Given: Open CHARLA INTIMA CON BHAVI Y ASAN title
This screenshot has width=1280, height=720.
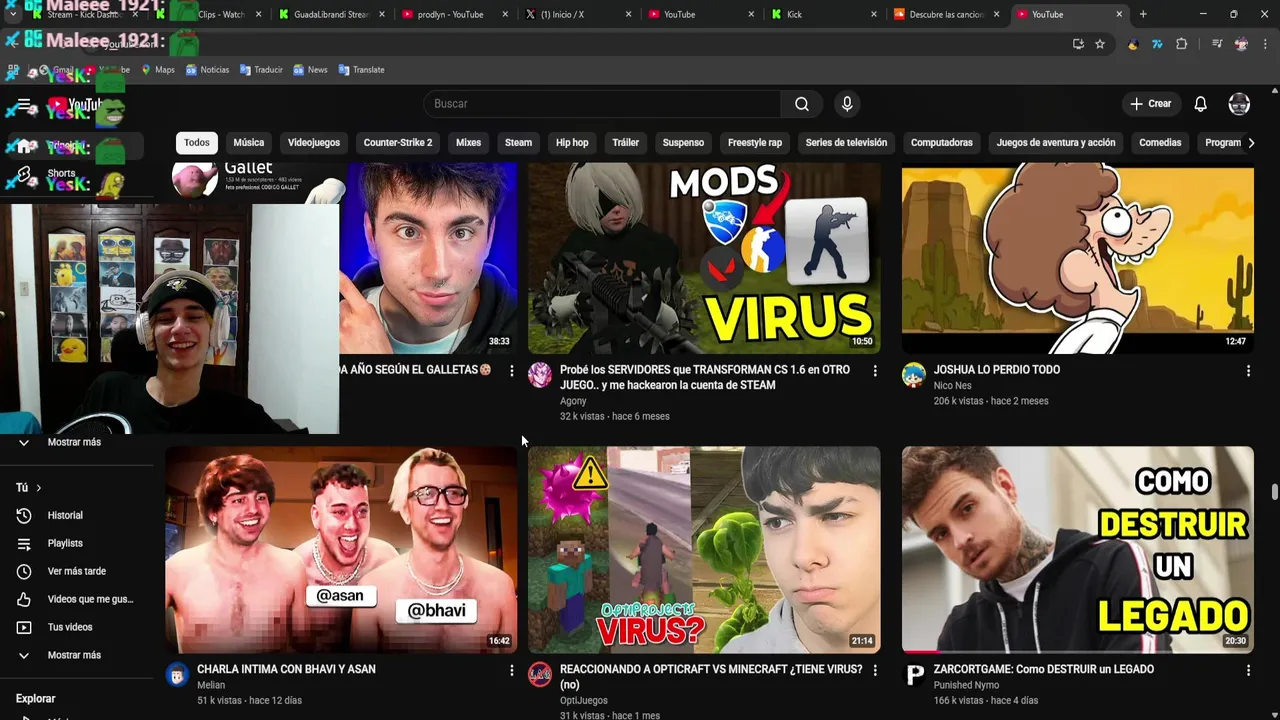Looking at the screenshot, I should tap(286, 669).
